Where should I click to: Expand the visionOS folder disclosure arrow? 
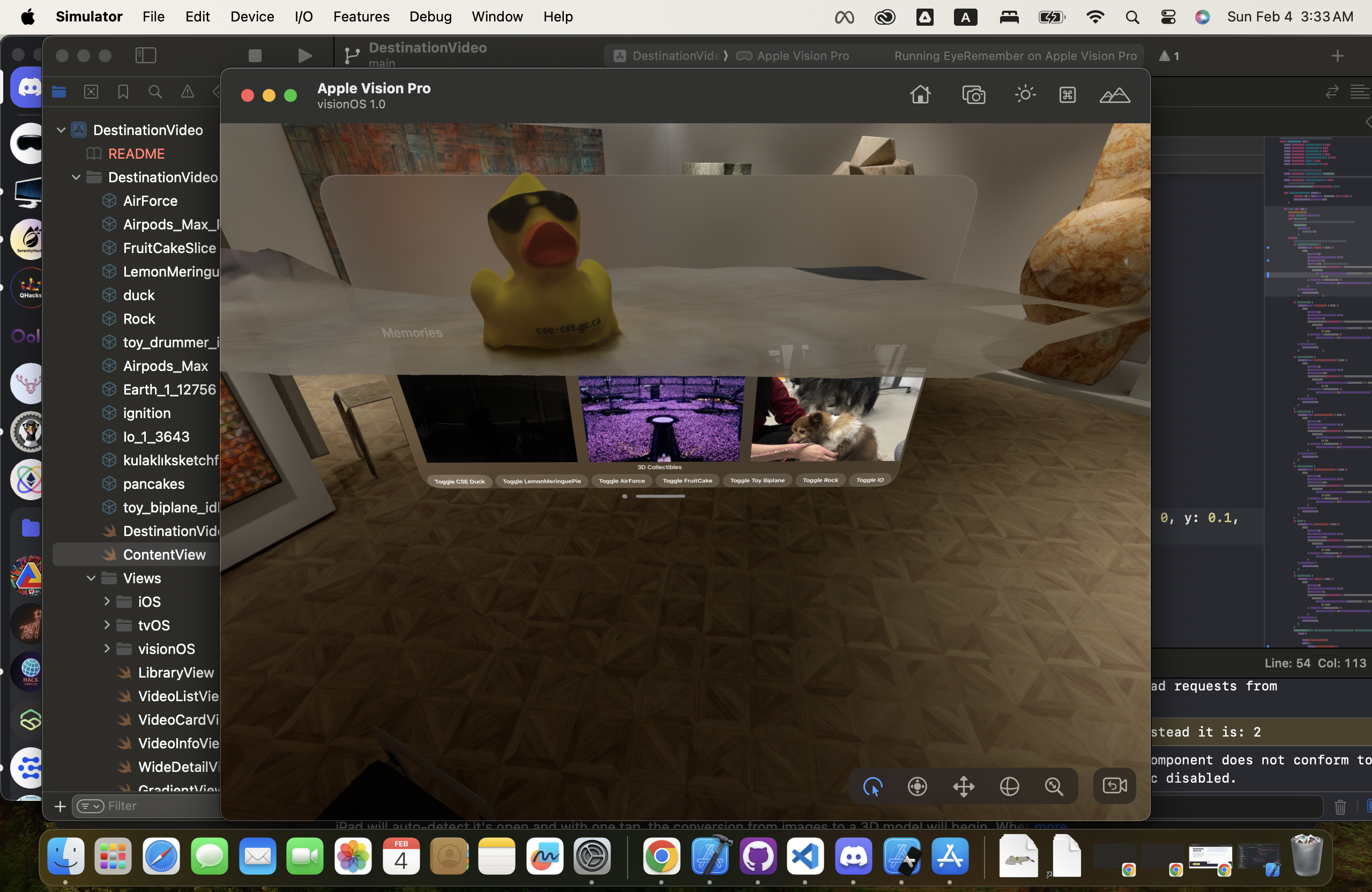(x=107, y=649)
